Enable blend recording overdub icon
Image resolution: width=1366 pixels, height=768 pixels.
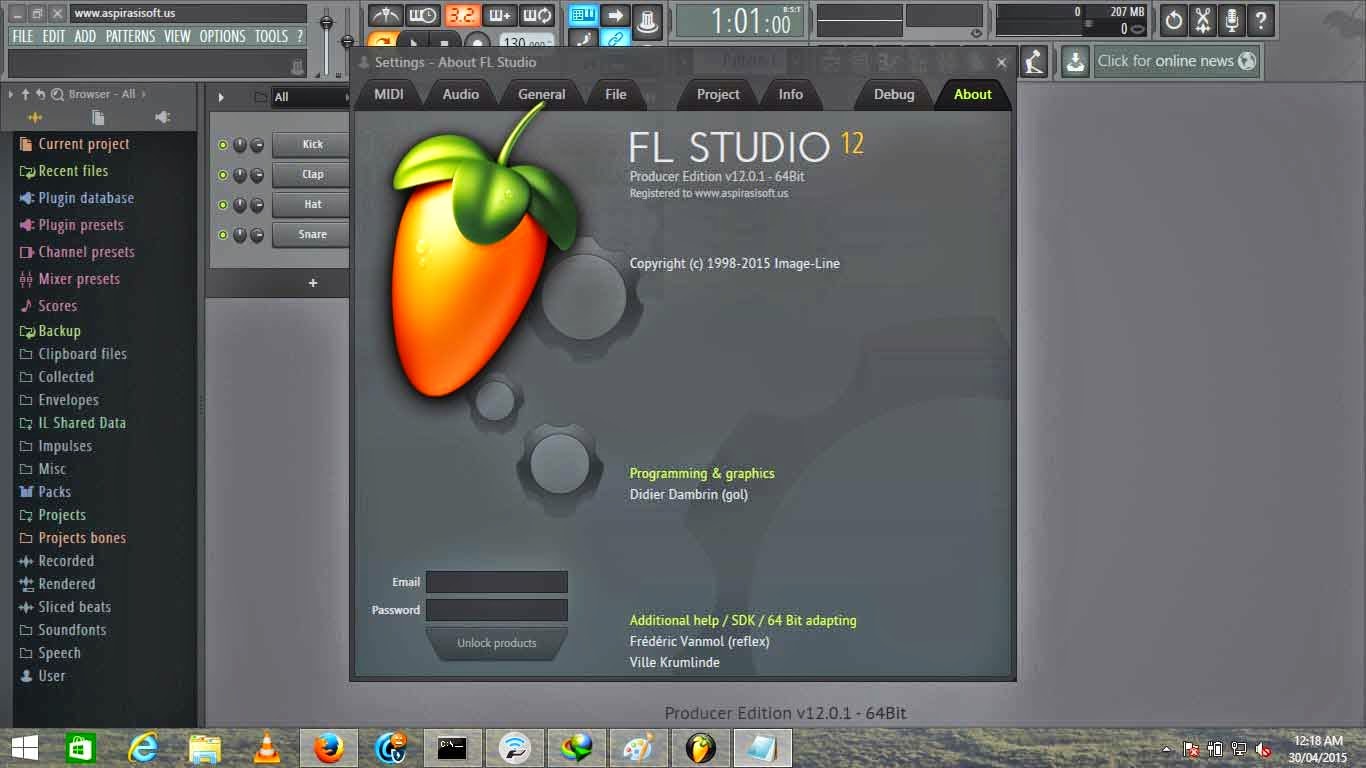pos(499,16)
